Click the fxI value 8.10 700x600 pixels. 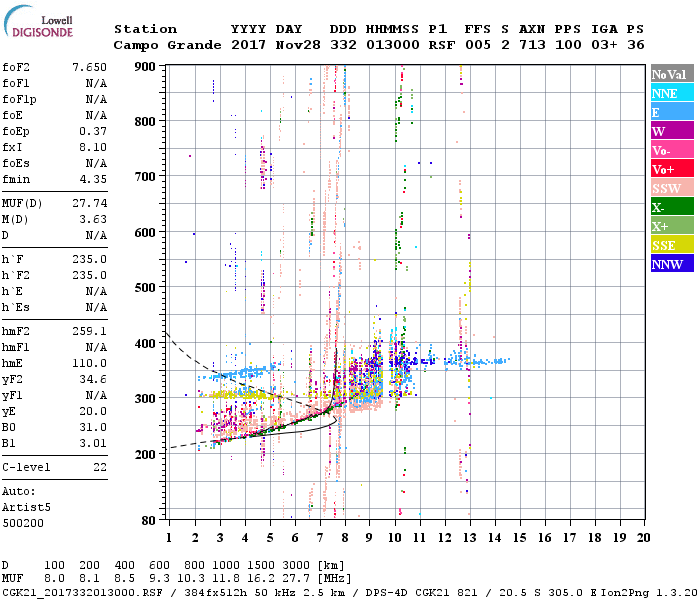click(x=92, y=146)
